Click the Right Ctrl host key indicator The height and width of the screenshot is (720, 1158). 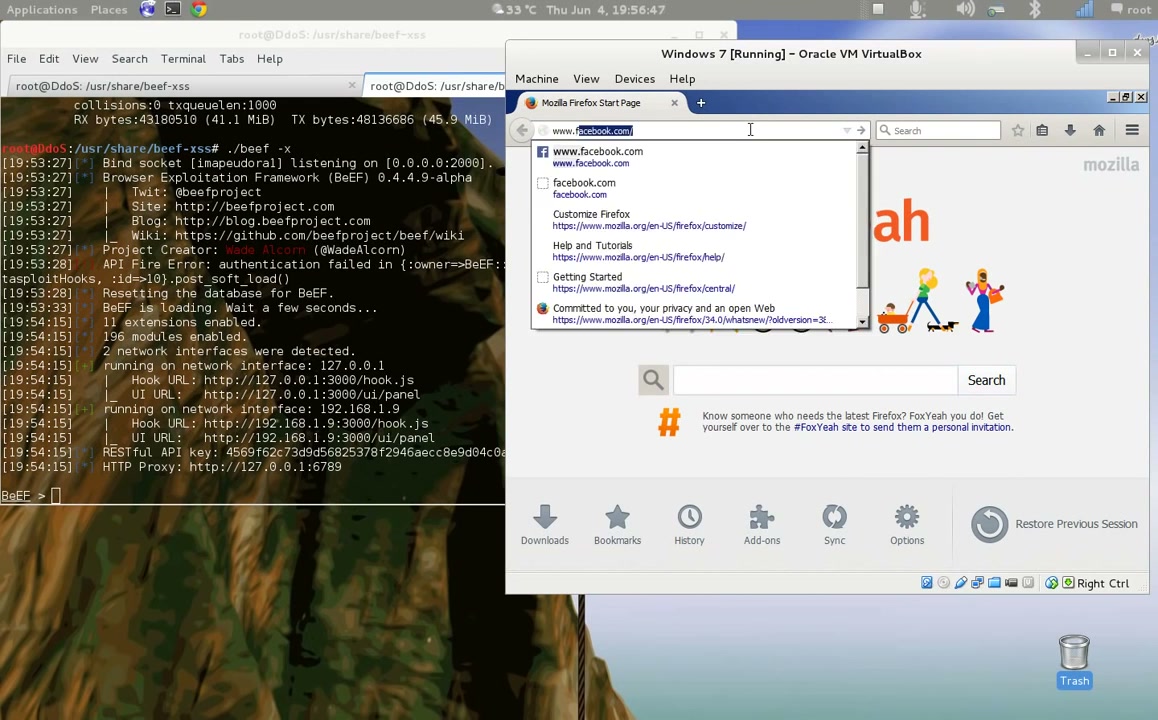(1103, 583)
